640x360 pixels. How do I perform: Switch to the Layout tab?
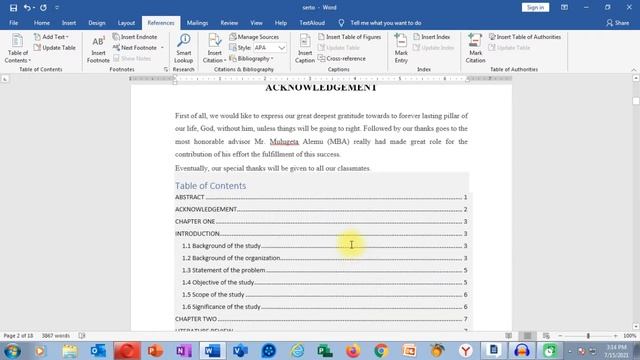coord(126,23)
